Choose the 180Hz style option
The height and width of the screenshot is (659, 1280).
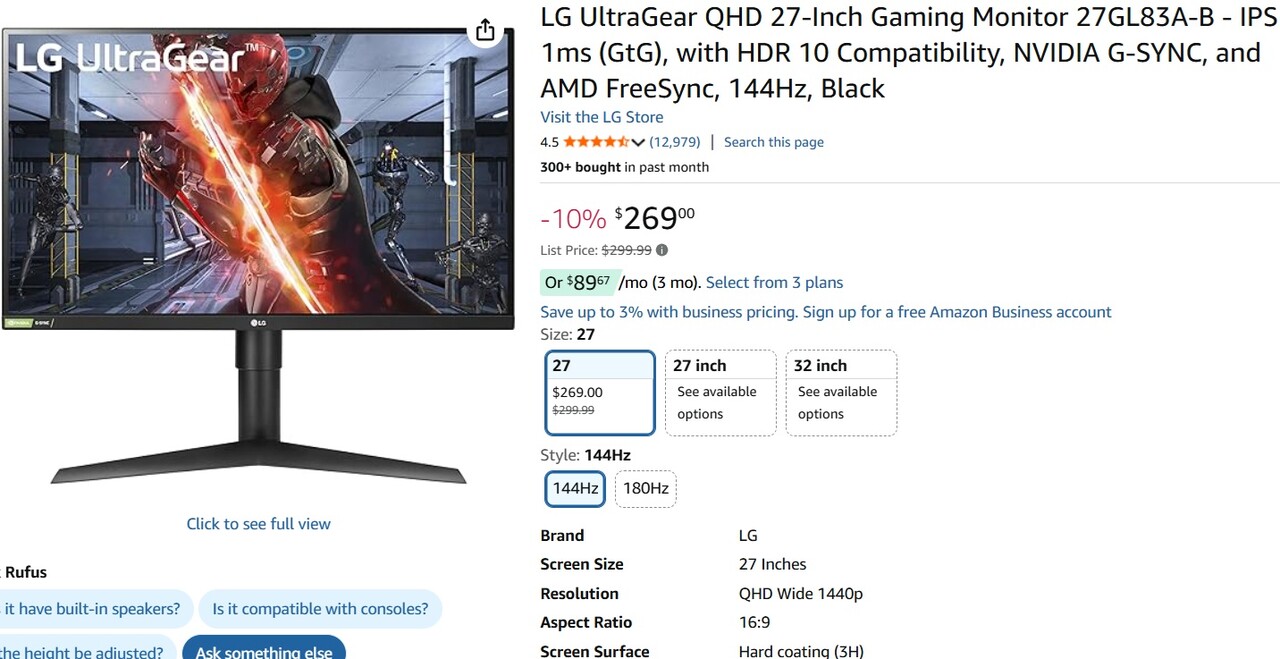tap(645, 489)
